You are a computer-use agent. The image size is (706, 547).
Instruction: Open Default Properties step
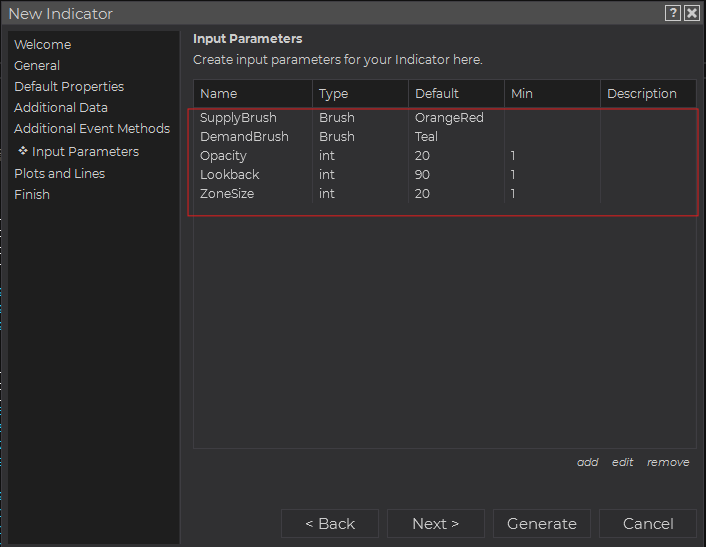pyautogui.click(x=69, y=86)
